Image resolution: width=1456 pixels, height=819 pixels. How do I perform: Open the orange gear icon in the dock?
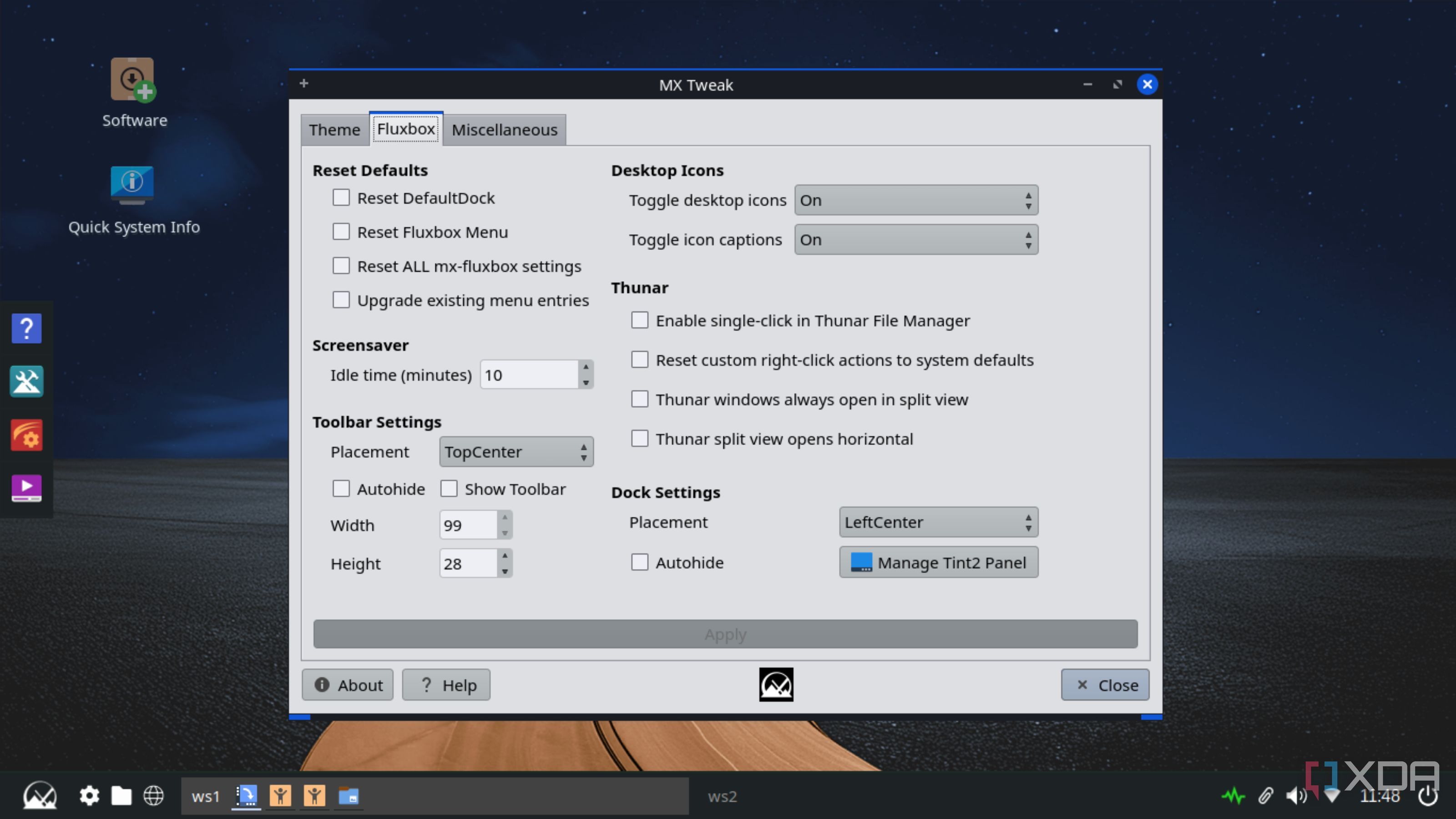(x=26, y=435)
